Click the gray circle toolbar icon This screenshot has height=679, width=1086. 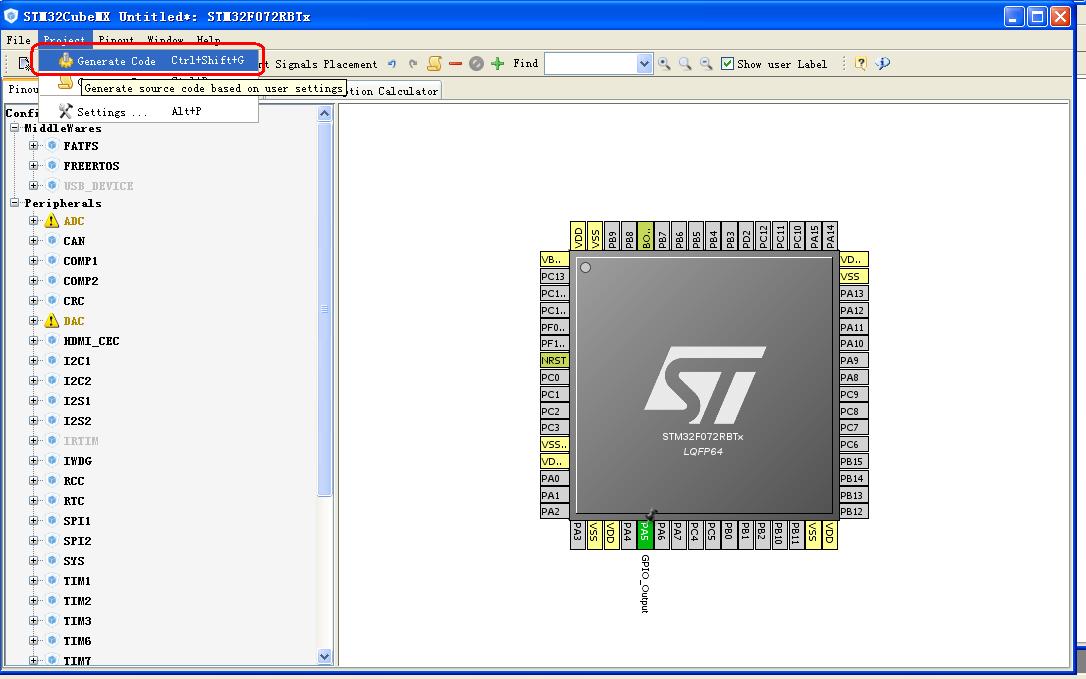coord(477,64)
